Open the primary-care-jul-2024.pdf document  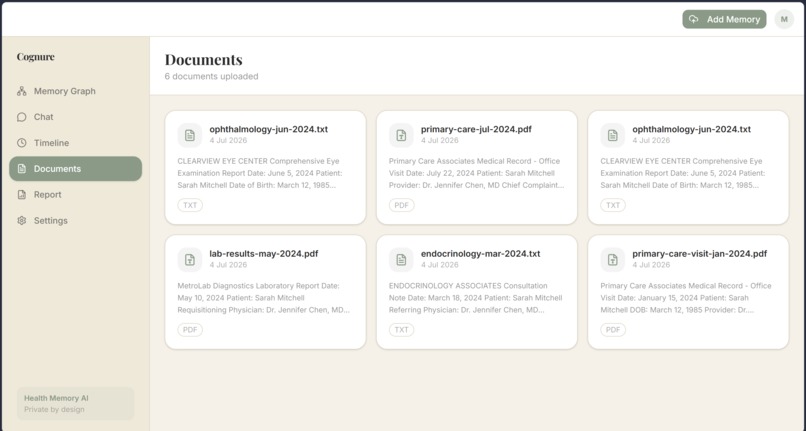pos(477,168)
